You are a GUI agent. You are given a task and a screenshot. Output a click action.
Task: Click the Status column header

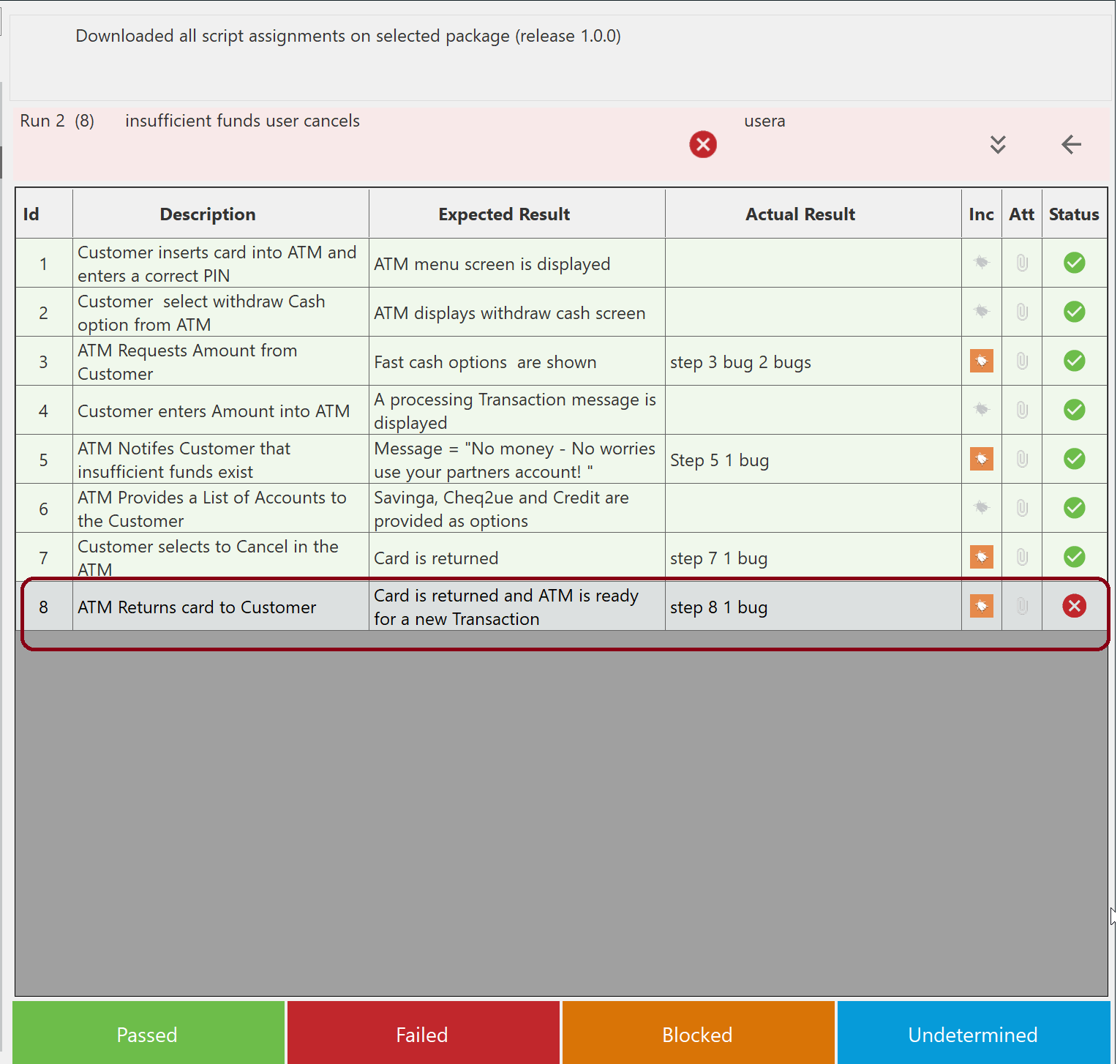click(x=1073, y=214)
